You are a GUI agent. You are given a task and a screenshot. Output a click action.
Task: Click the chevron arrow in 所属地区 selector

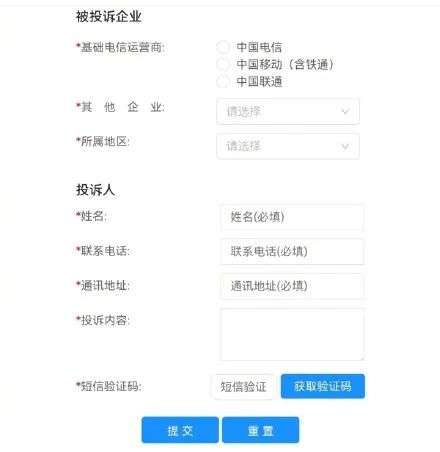point(345,146)
